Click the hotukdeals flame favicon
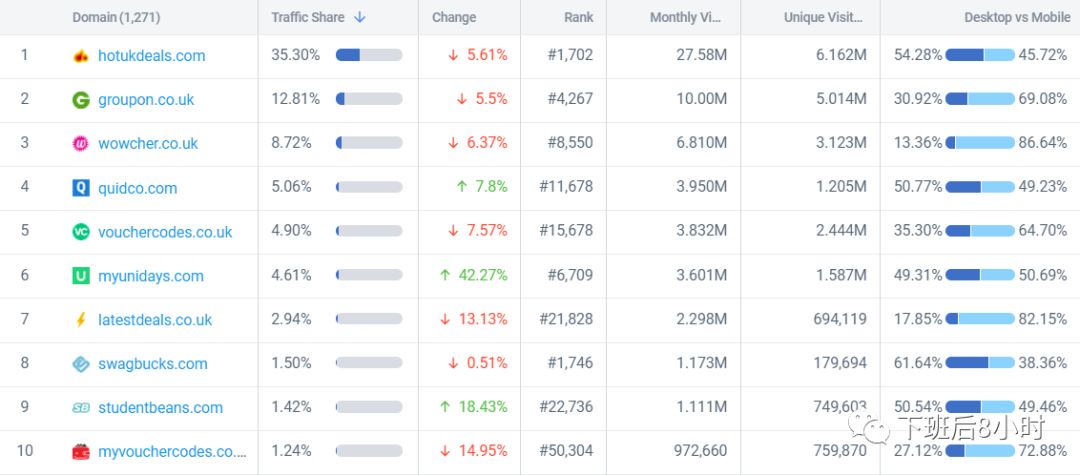The width and height of the screenshot is (1080, 475). [81, 56]
